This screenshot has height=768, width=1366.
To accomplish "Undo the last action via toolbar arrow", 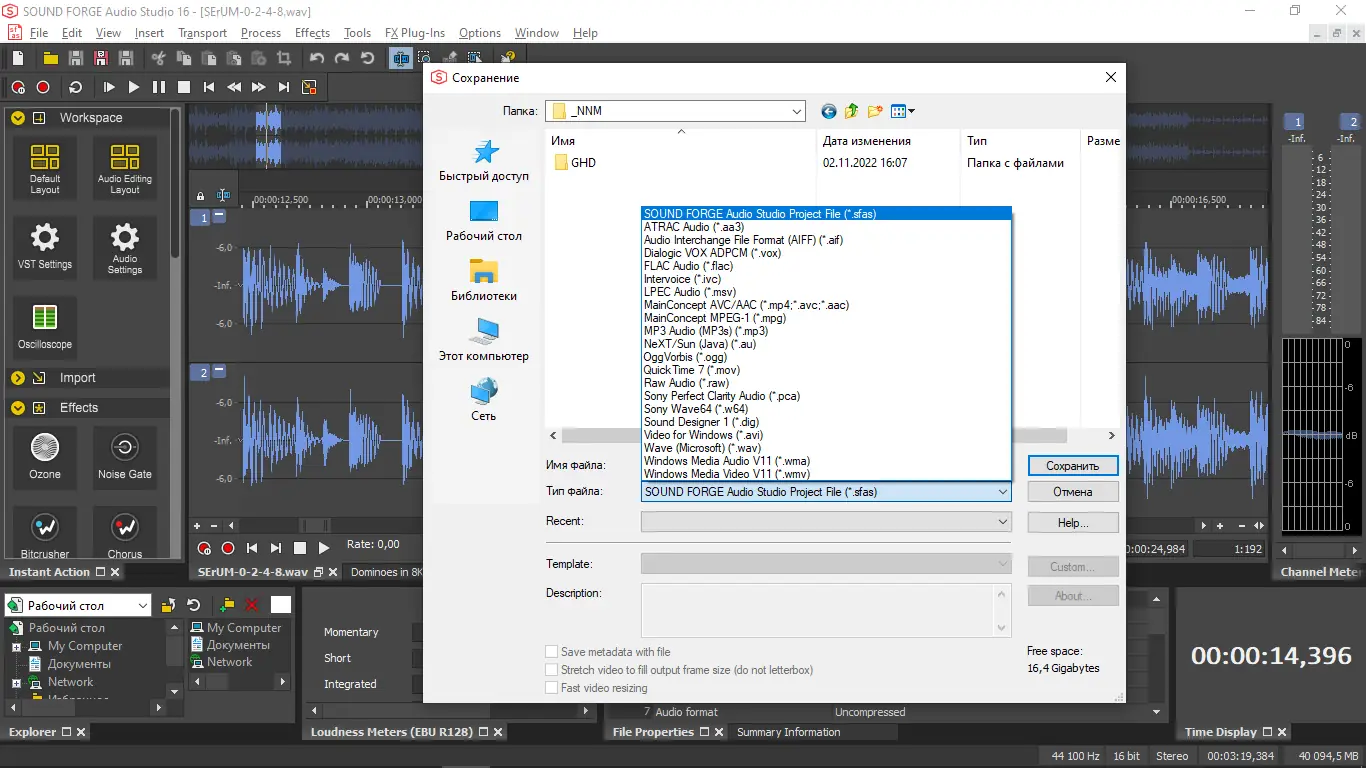I will (317, 58).
